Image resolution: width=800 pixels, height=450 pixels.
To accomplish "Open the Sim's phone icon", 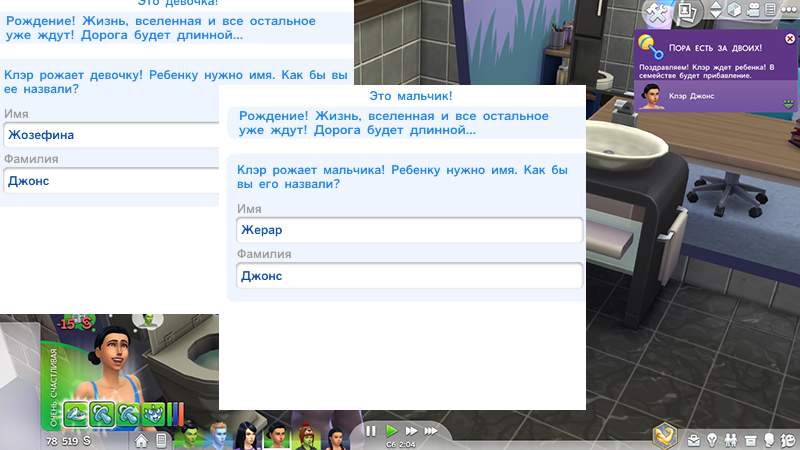I will 161,440.
